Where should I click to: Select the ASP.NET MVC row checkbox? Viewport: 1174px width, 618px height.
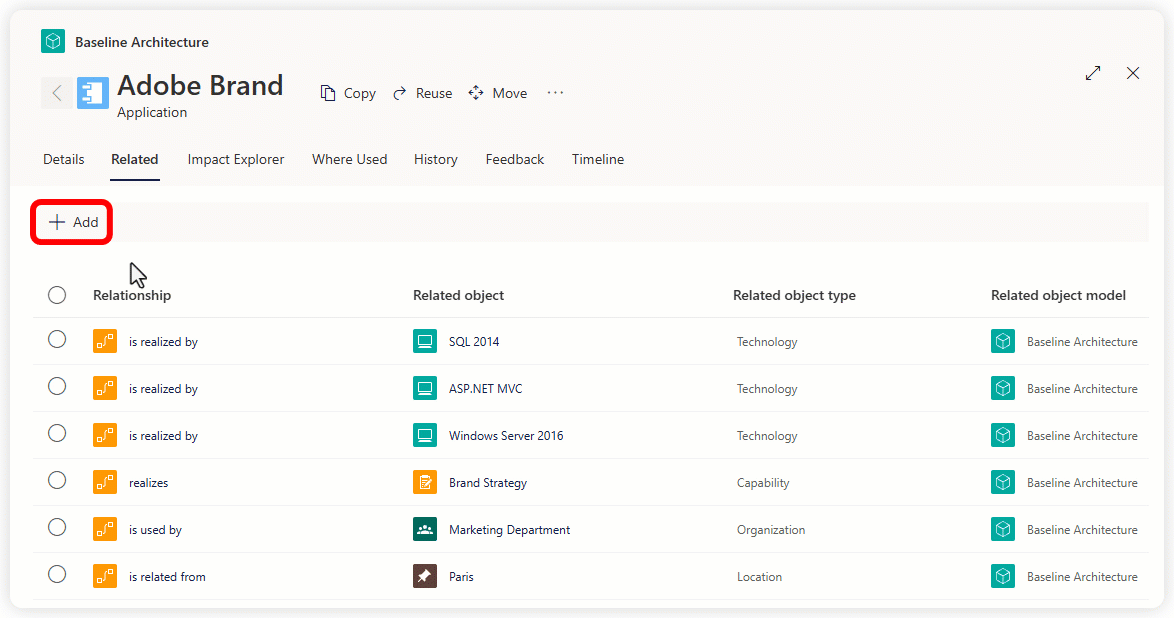pos(57,387)
